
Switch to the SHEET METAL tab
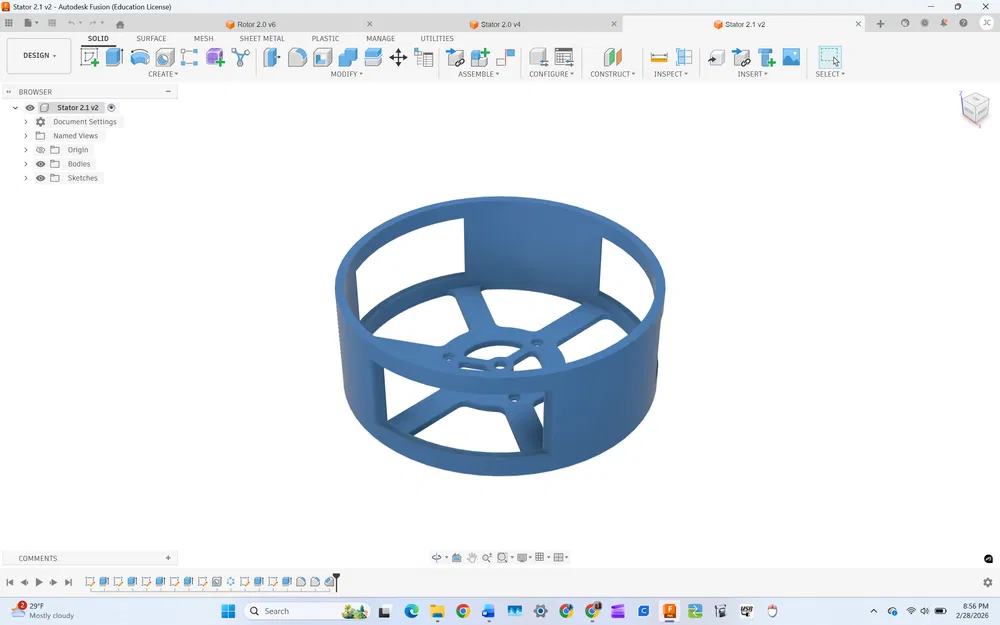261,38
